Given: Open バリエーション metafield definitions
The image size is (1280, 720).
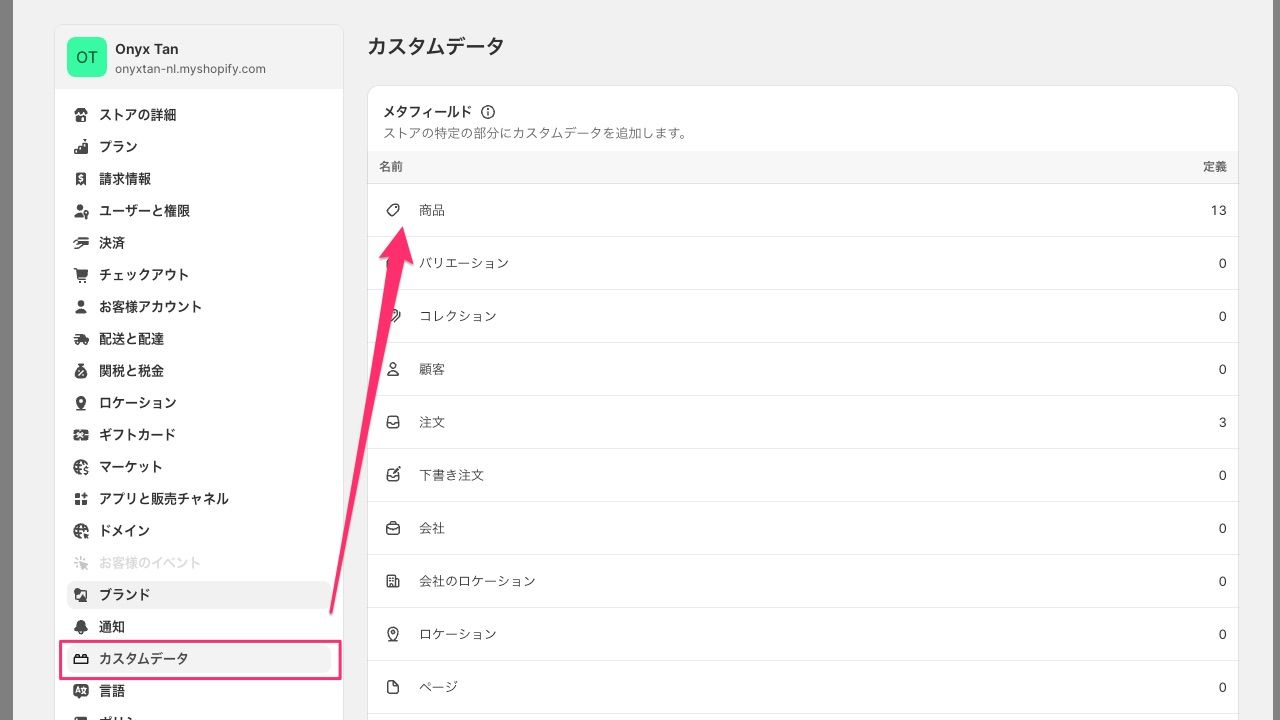Looking at the screenshot, I should pyautogui.click(x=803, y=263).
